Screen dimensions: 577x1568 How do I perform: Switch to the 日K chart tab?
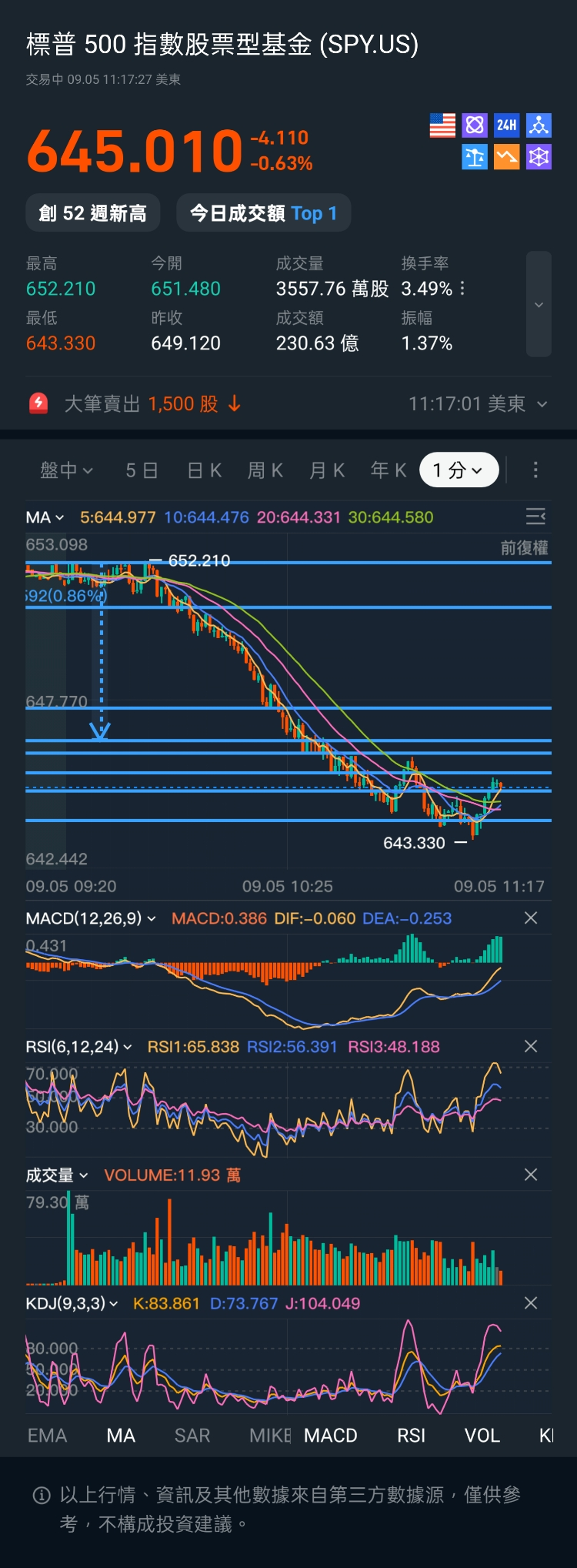205,470
